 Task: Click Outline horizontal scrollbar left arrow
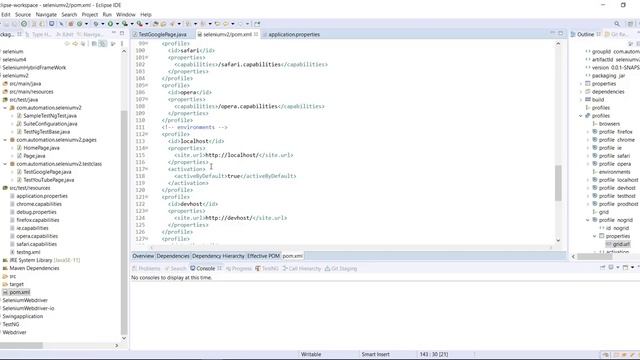click(x=573, y=256)
